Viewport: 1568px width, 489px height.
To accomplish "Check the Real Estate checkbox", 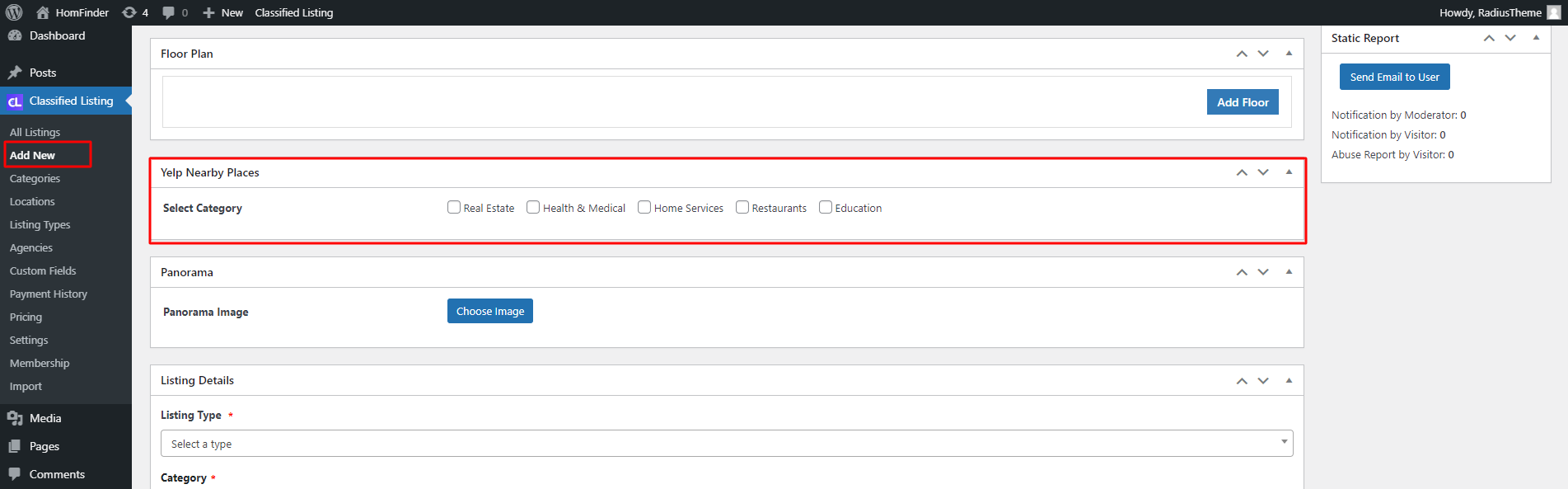I will [454, 207].
